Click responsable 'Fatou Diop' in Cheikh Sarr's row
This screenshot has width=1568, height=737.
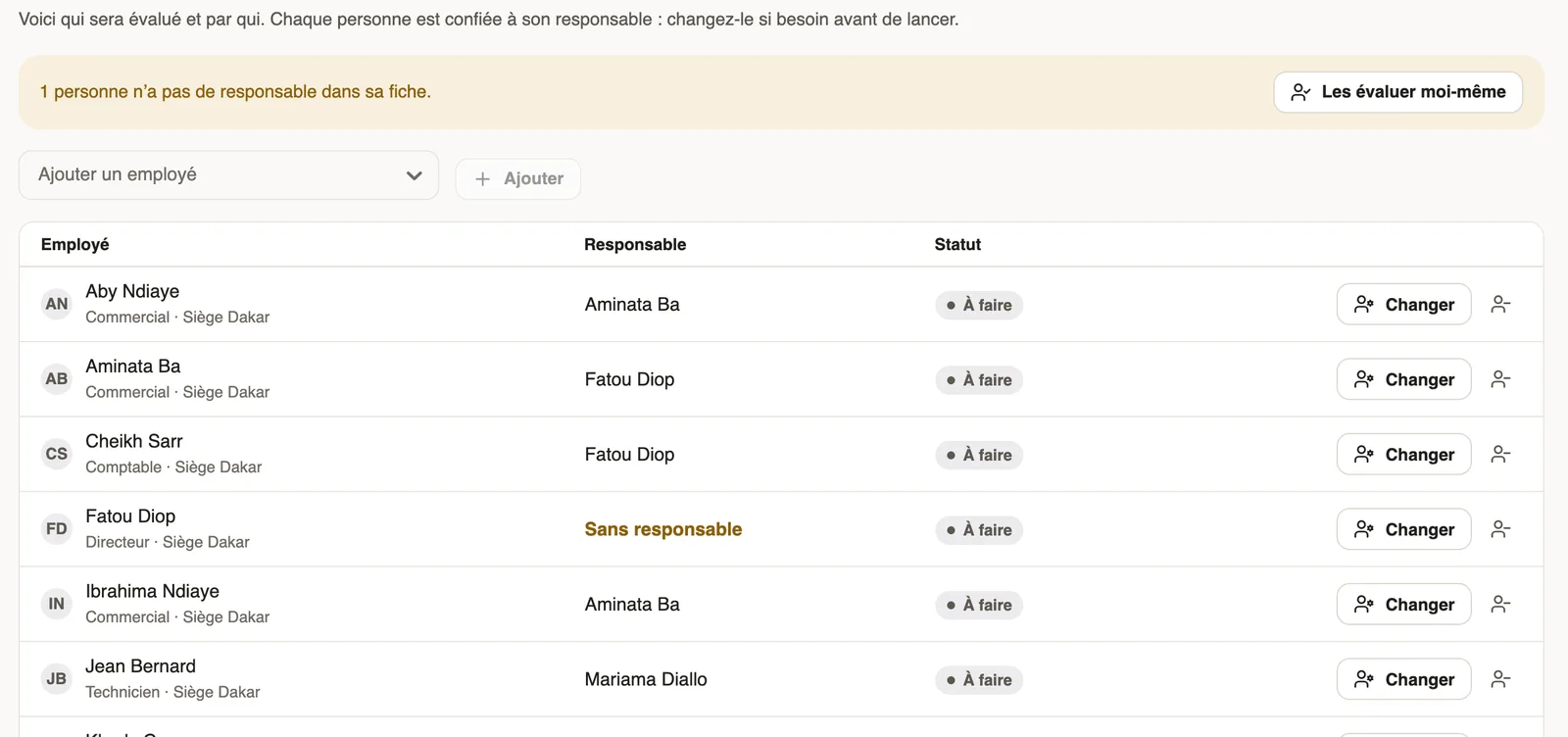tap(629, 455)
